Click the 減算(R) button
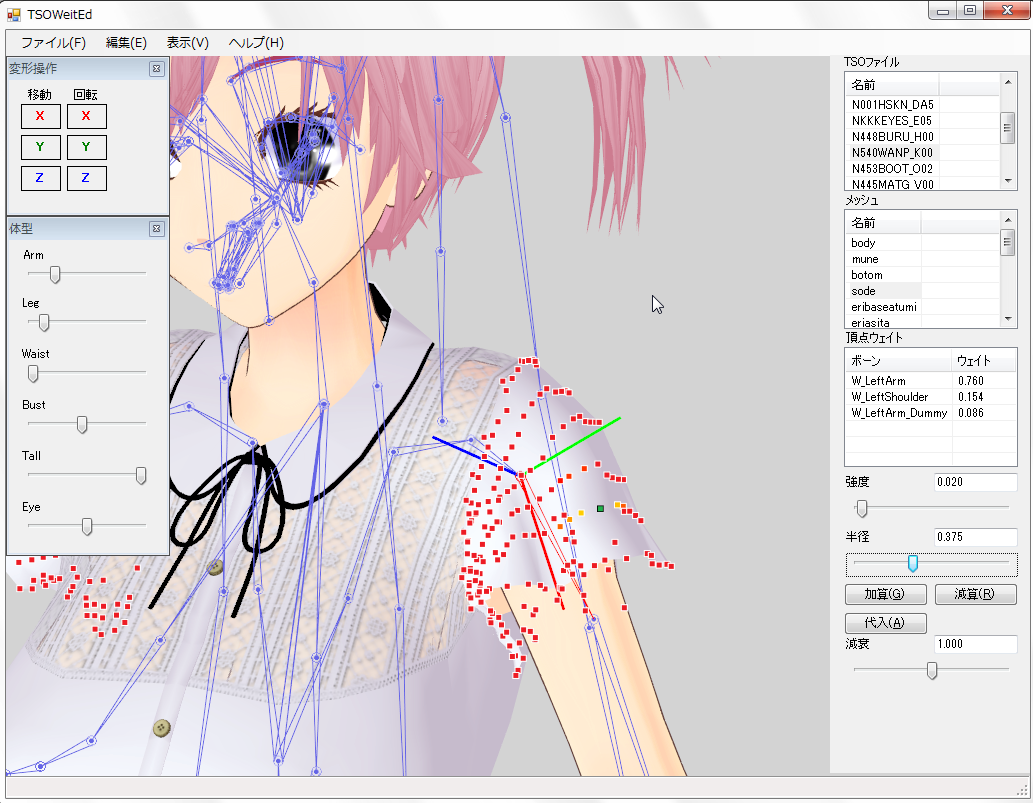This screenshot has width=1033, height=803. (x=975, y=594)
